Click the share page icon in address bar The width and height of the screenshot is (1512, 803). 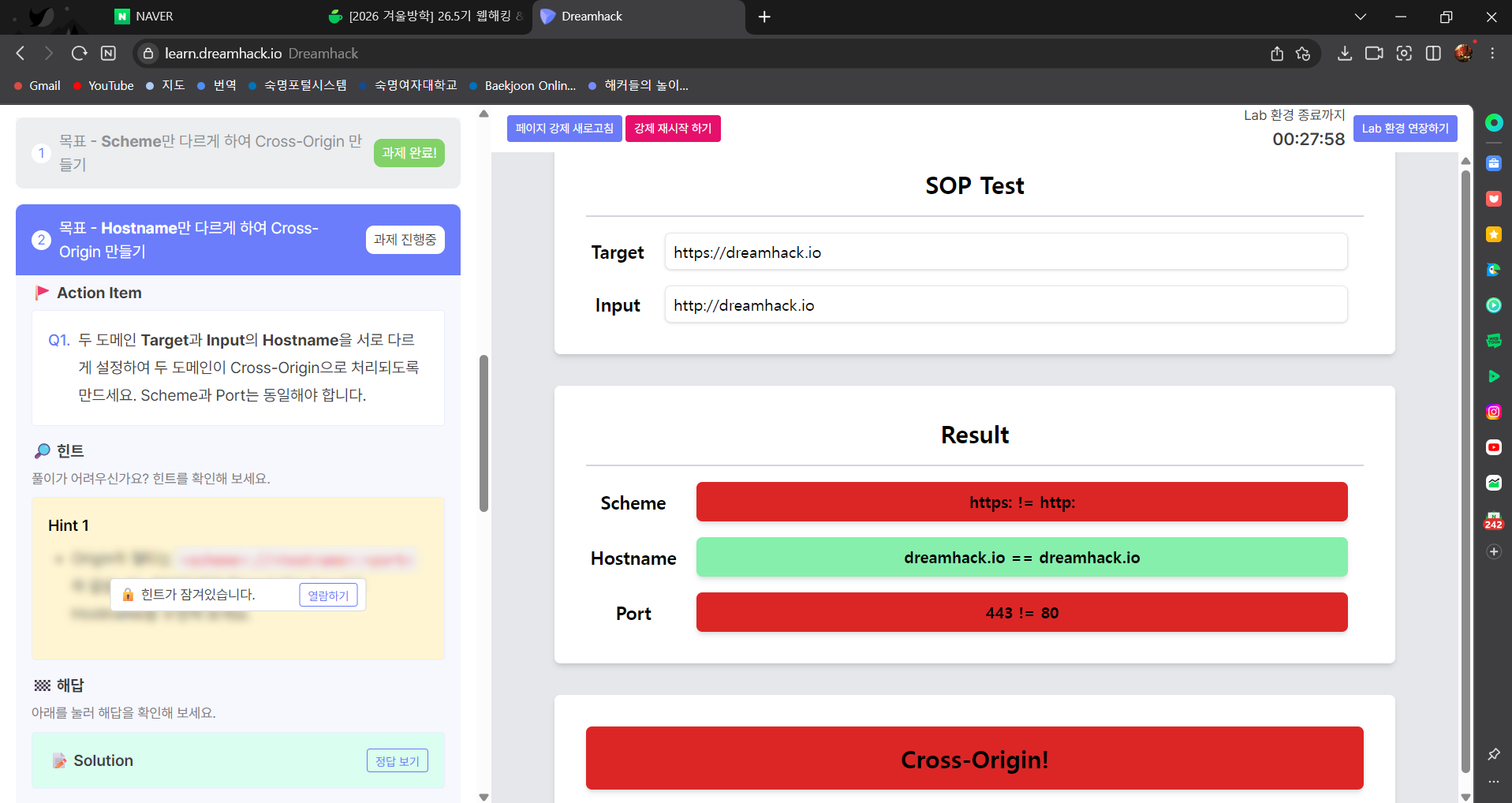(1277, 54)
